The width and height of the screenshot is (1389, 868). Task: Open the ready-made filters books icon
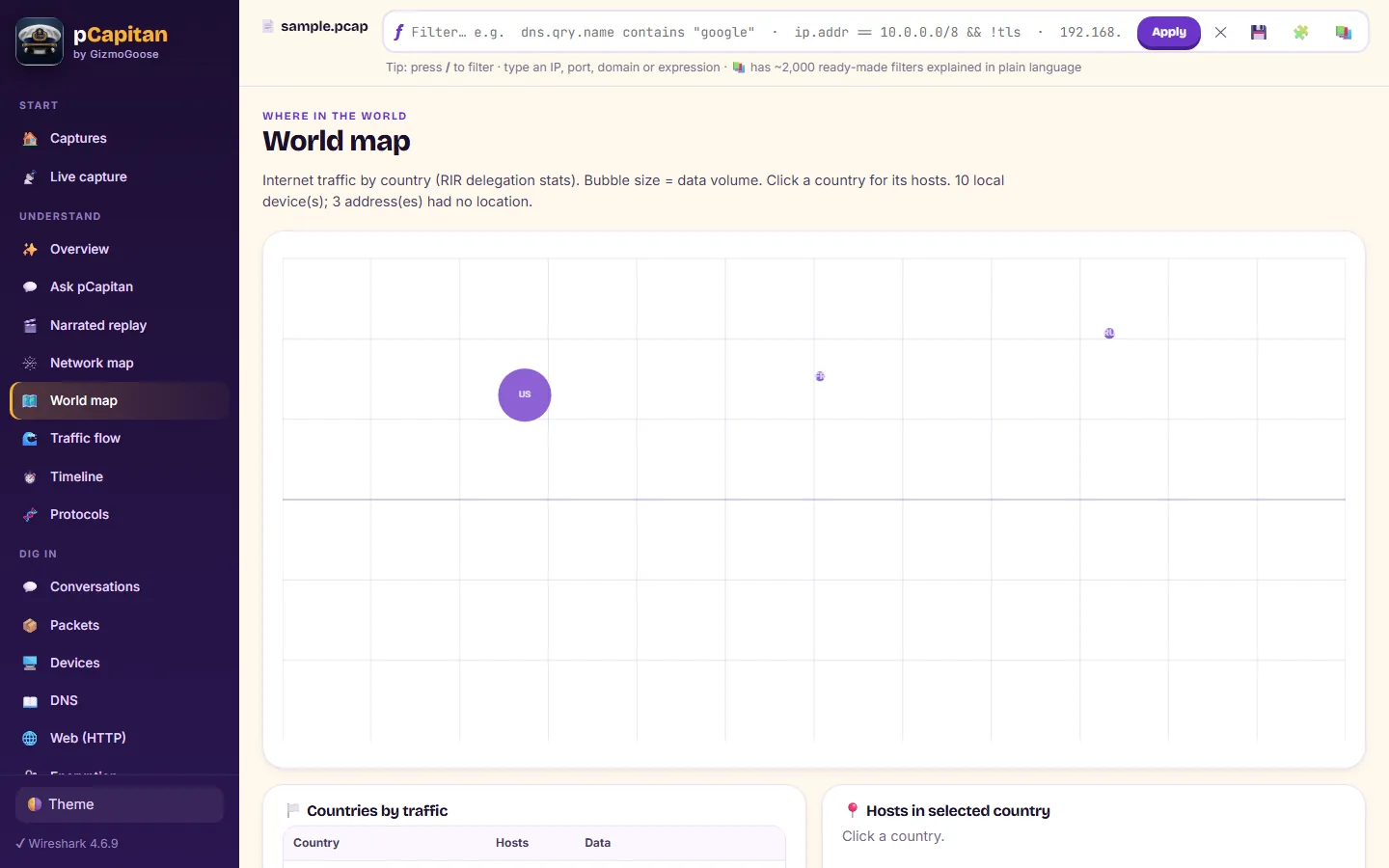coord(1344,33)
